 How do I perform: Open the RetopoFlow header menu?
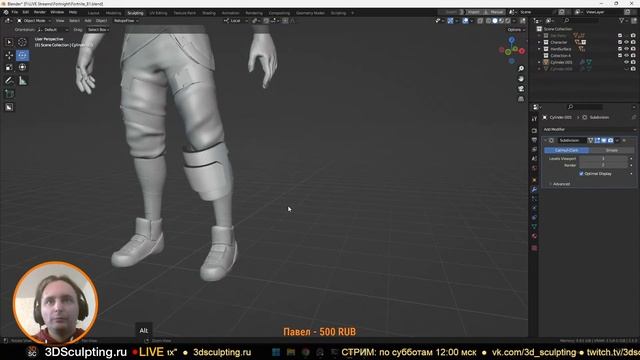click(126, 21)
